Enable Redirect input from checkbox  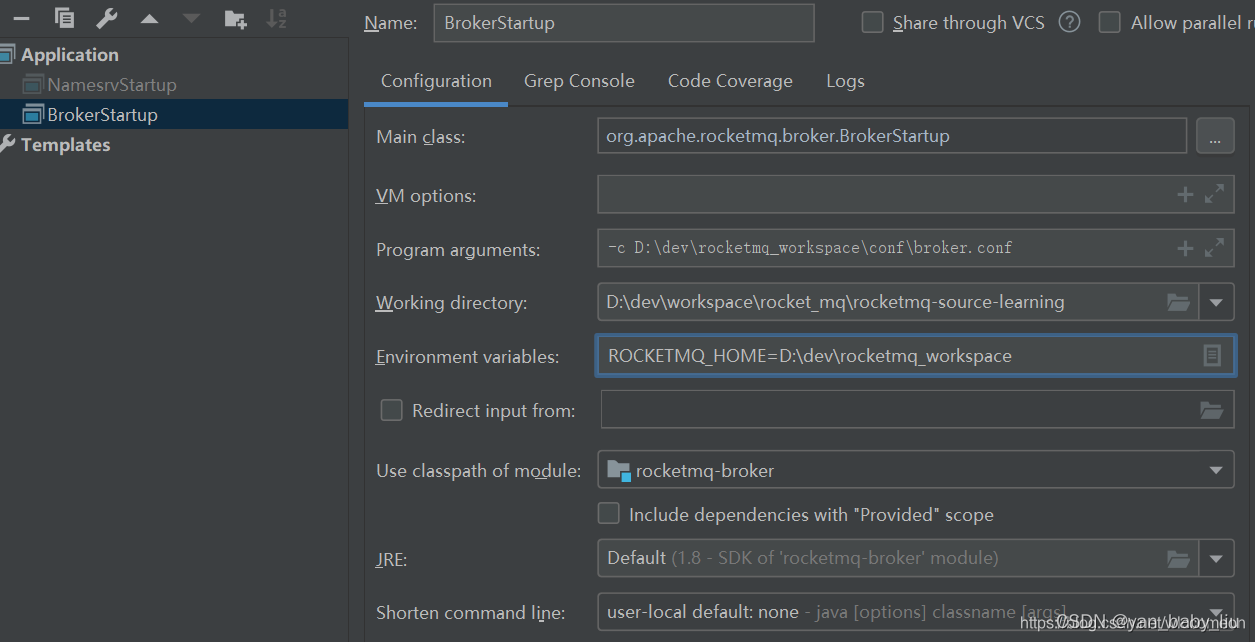392,410
